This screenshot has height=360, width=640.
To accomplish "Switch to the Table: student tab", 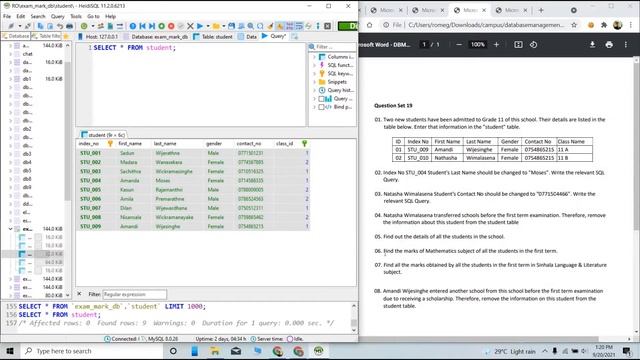I will pyautogui.click(x=213, y=37).
